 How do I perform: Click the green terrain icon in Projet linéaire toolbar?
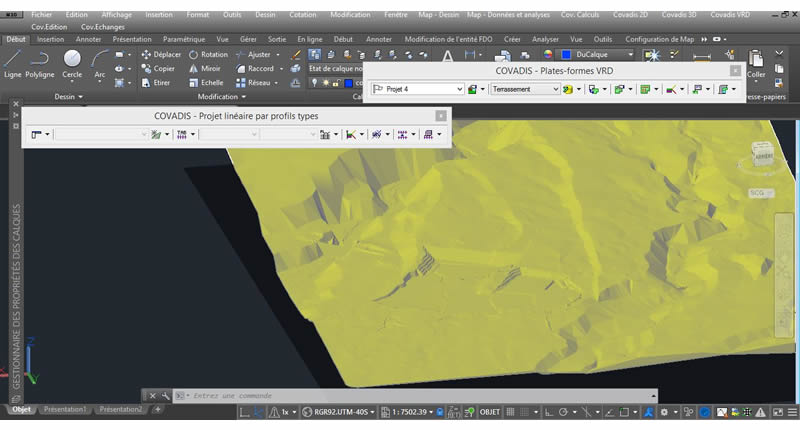[x=156, y=135]
